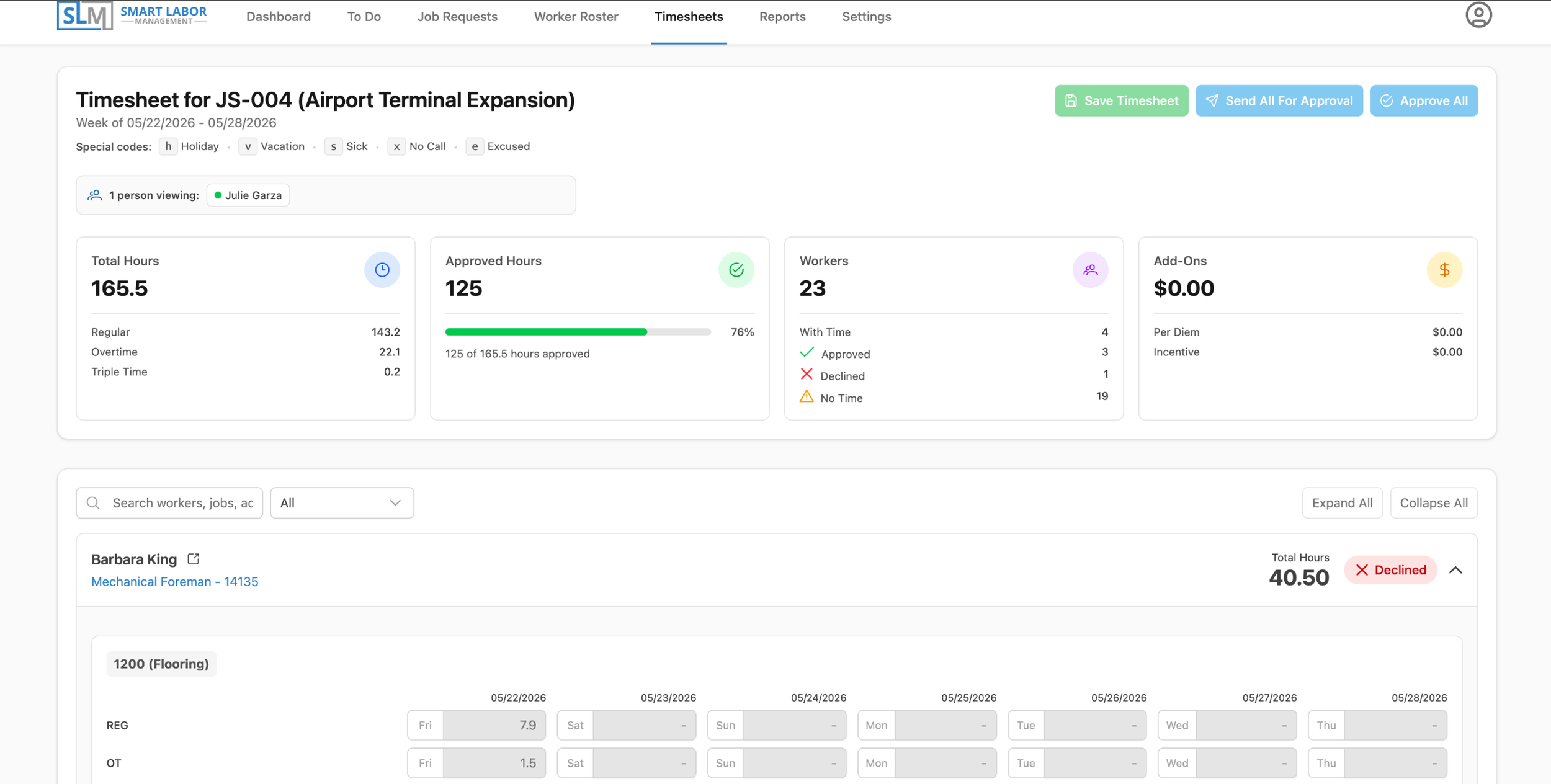Open the All status filter dropdown
The image size is (1551, 784).
pyautogui.click(x=342, y=503)
